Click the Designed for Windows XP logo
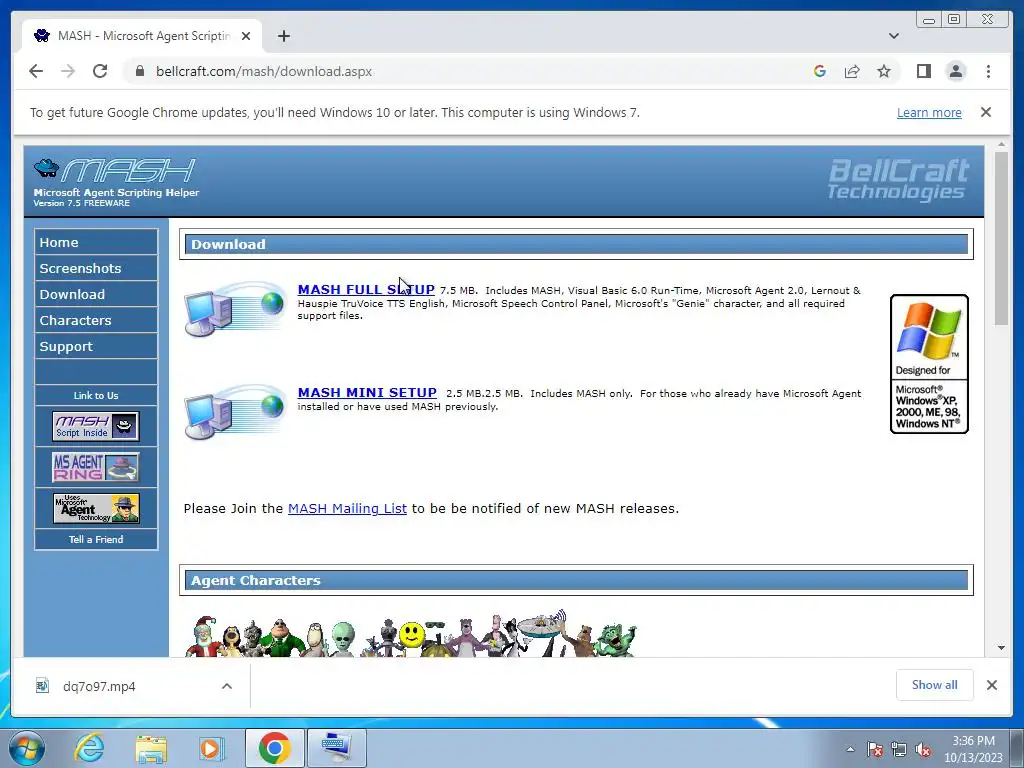1024x768 pixels. coord(929,364)
